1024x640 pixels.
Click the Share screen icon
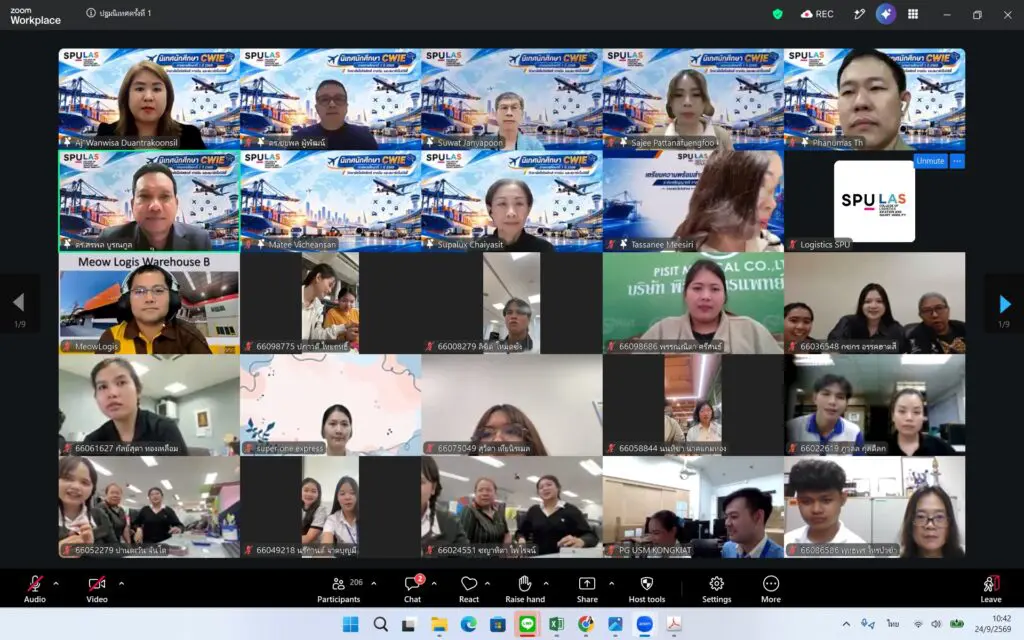(586, 589)
